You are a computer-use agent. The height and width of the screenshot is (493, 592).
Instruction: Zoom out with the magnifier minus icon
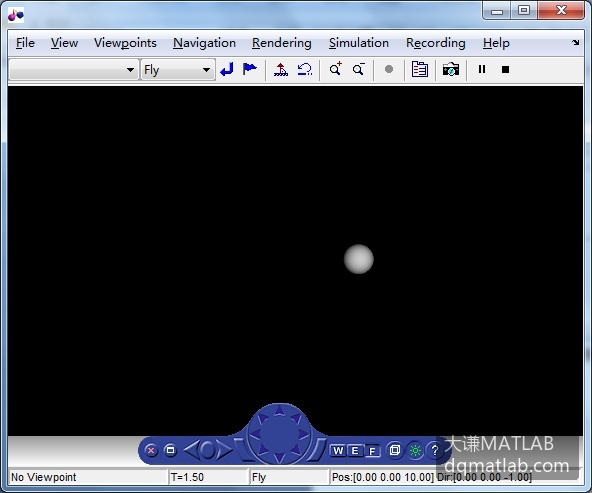[x=359, y=69]
